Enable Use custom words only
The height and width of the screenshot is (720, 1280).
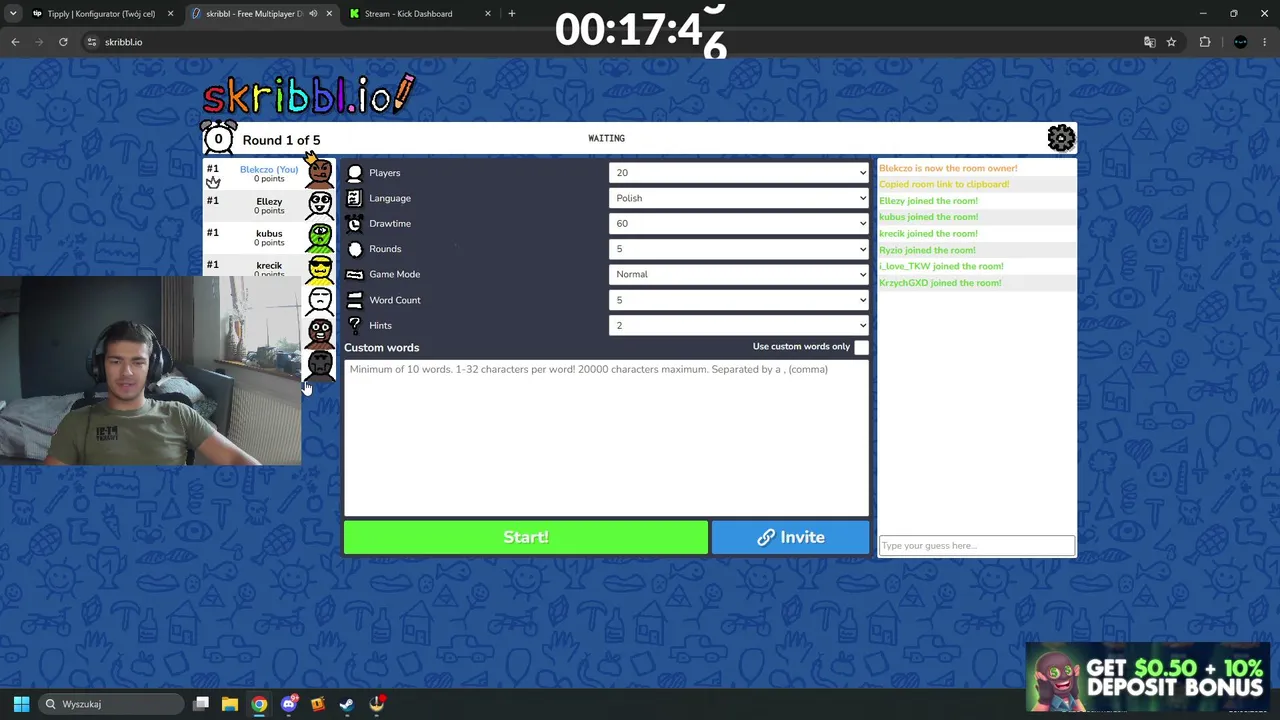861,347
